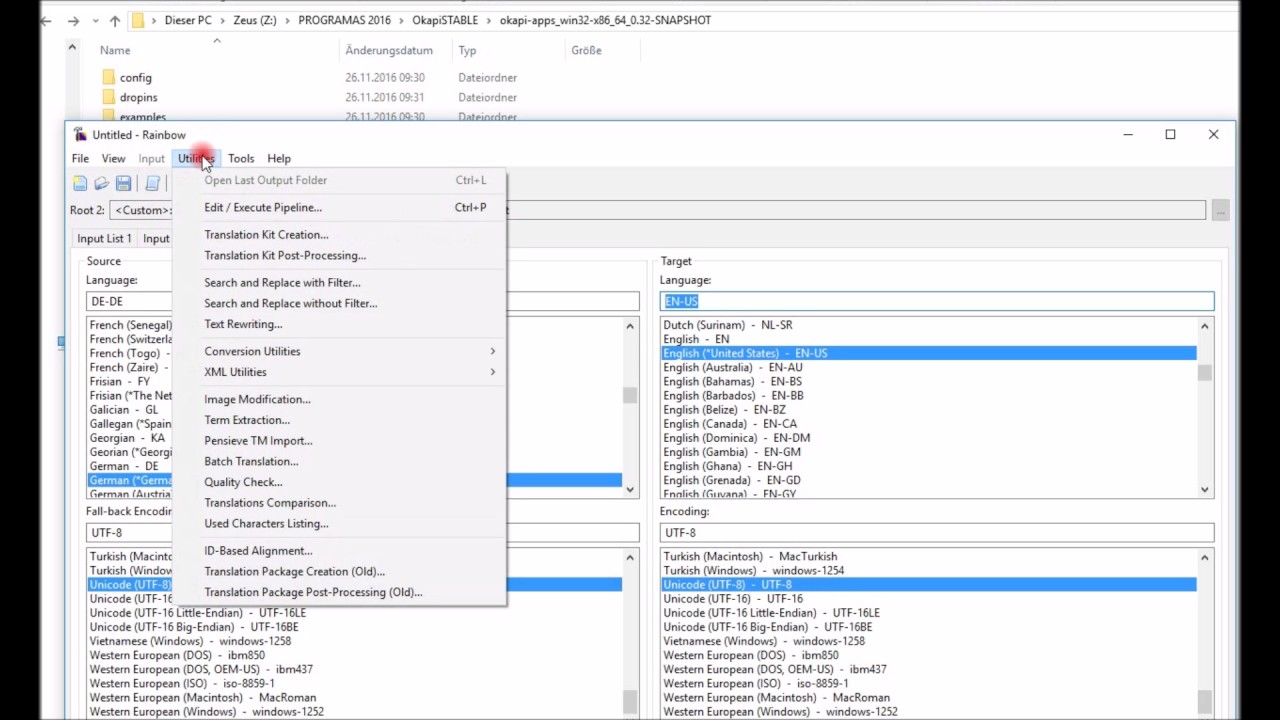Click the target Encoding UTF-8 field
This screenshot has height=720, width=1280.
[937, 533]
